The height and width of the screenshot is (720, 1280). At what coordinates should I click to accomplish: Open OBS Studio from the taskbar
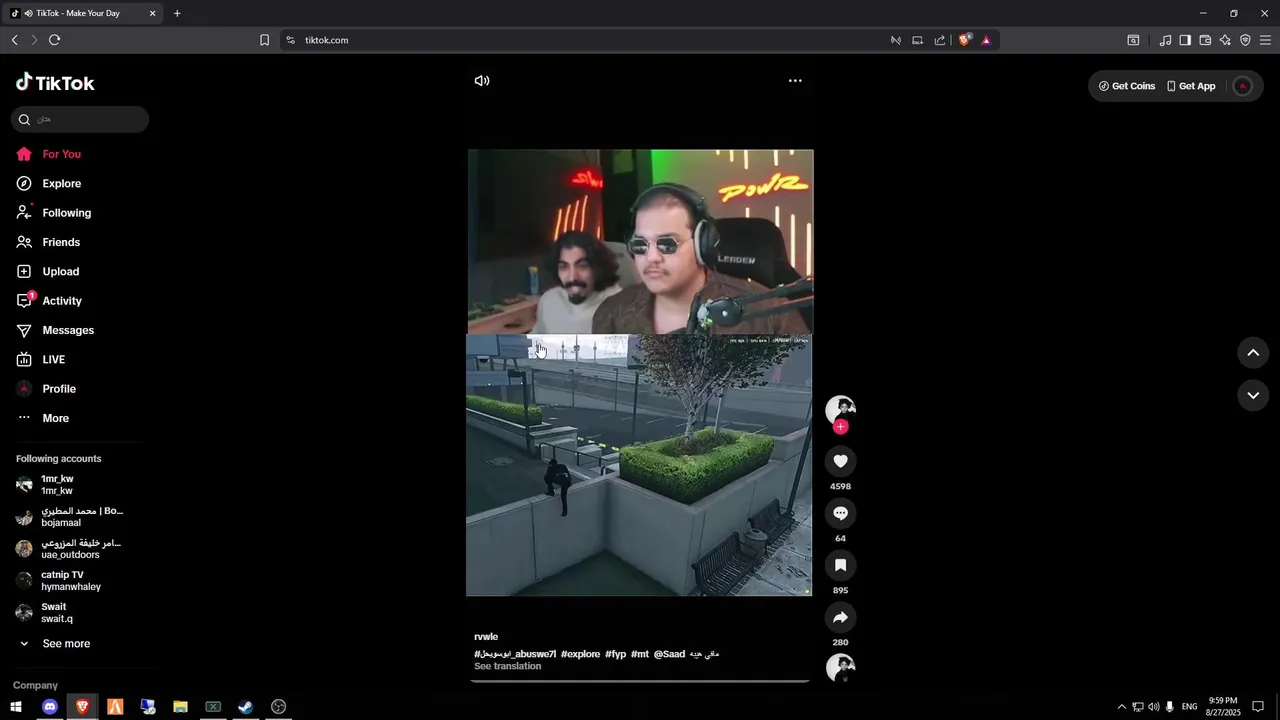[x=279, y=707]
